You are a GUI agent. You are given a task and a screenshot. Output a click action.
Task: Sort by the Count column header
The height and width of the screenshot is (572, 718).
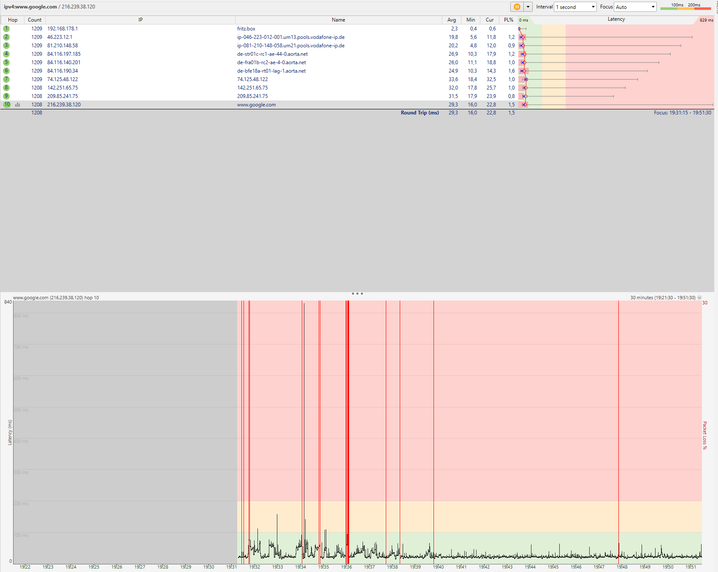pyautogui.click(x=34, y=20)
